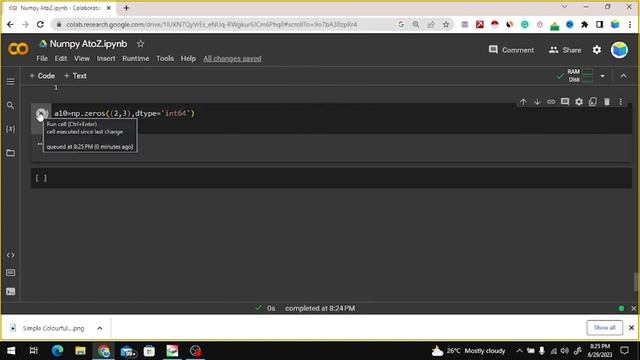Click Show all downloads button

tap(604, 327)
